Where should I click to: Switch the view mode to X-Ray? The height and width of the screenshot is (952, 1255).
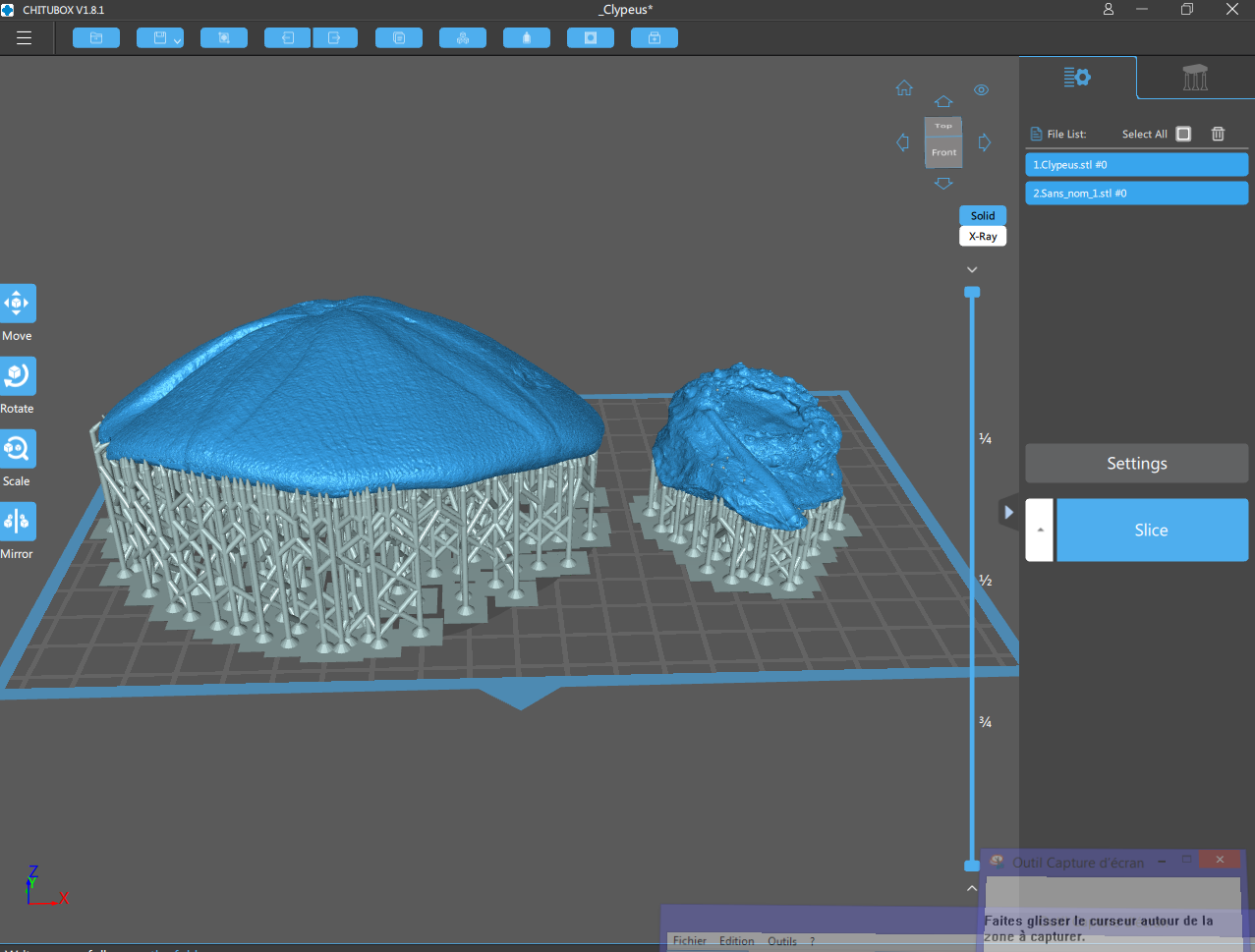point(983,237)
